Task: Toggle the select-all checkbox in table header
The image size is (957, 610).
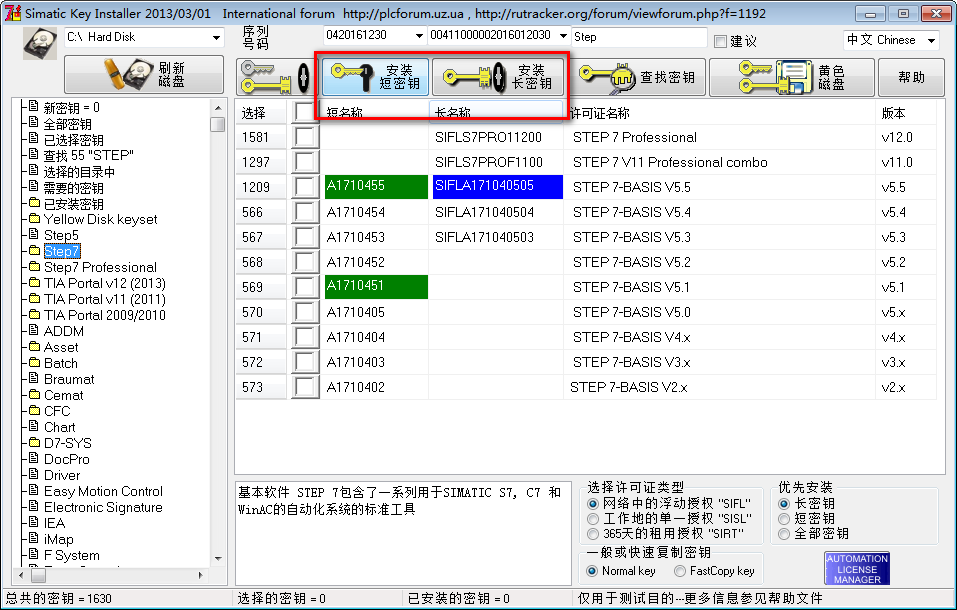Action: point(305,112)
